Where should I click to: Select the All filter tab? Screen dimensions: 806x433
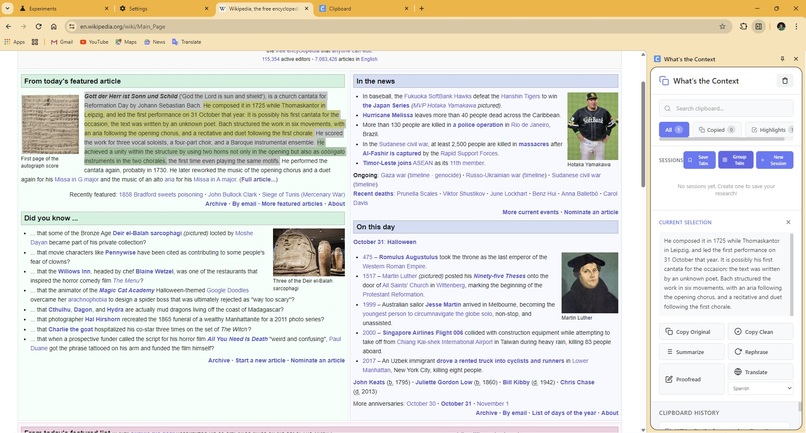click(x=673, y=130)
